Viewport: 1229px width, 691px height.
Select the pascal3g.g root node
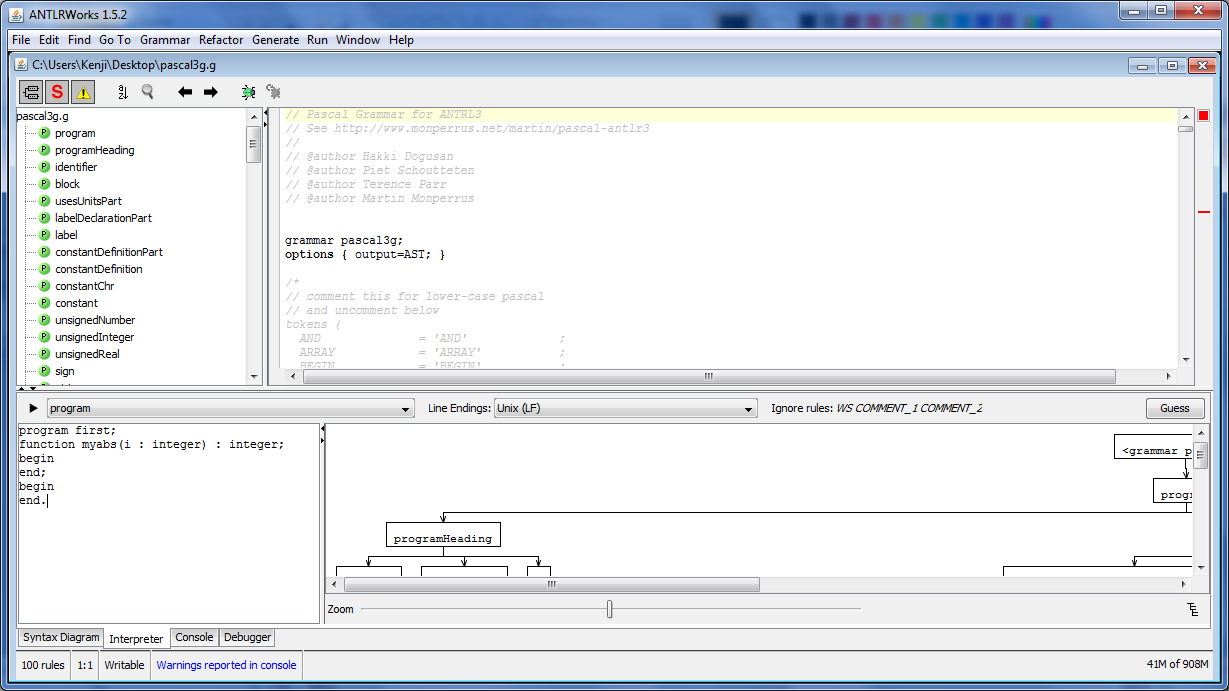[42, 116]
